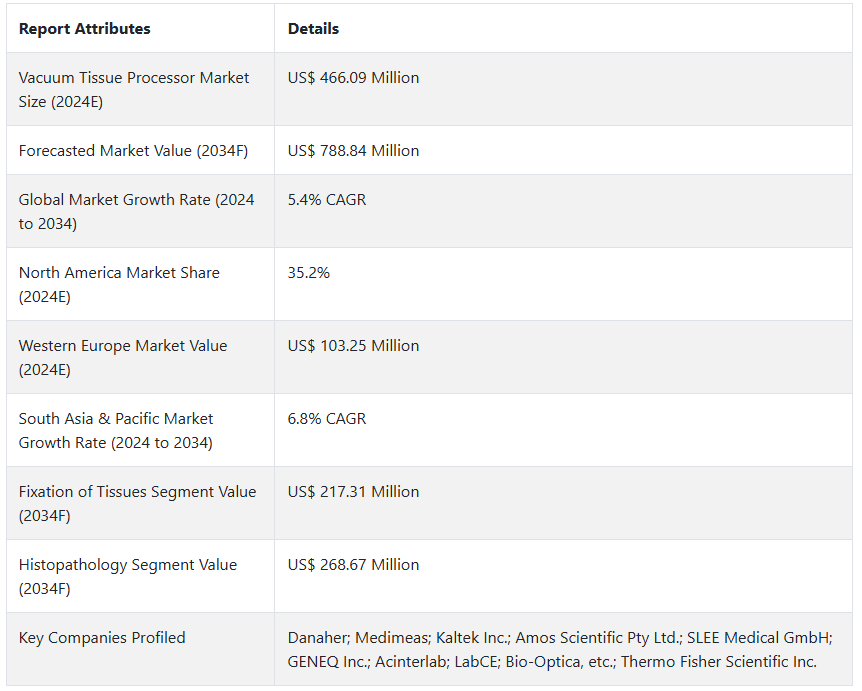This screenshot has height=691, width=862.
Task: Click the US$ 217.31 Million value
Action: pyautogui.click(x=353, y=492)
